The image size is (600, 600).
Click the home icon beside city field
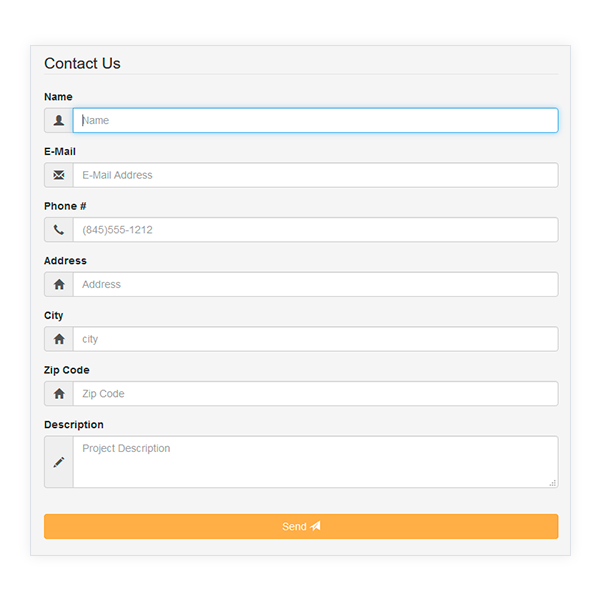[x=59, y=339]
